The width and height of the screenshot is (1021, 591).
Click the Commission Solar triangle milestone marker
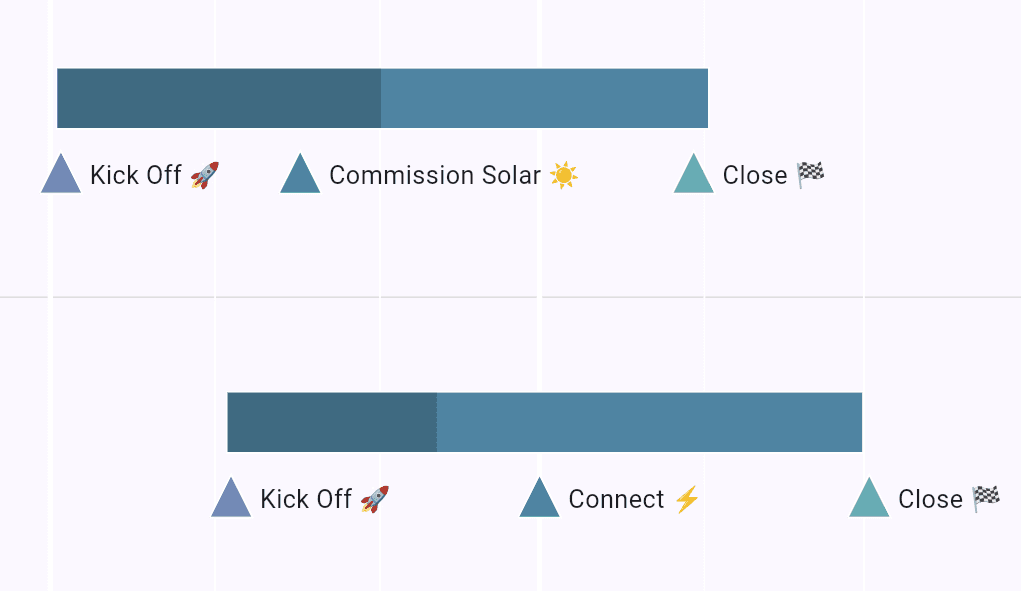tap(300, 177)
